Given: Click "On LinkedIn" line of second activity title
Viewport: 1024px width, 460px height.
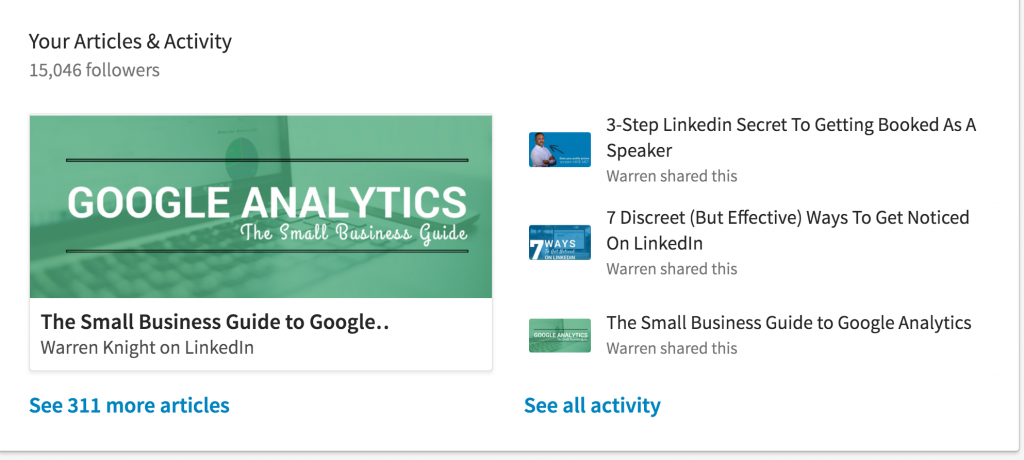Looking at the screenshot, I should (x=654, y=244).
